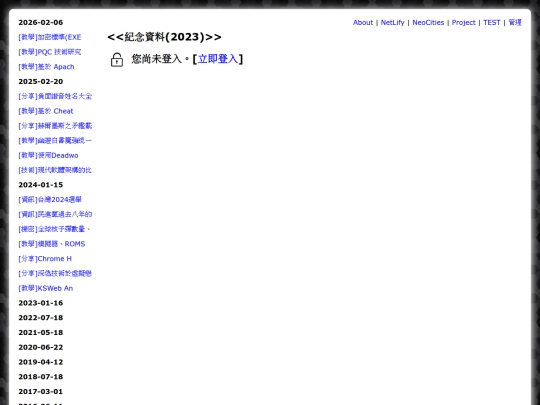Open the [資訊]台灣2024選舉 article link

pos(50,200)
